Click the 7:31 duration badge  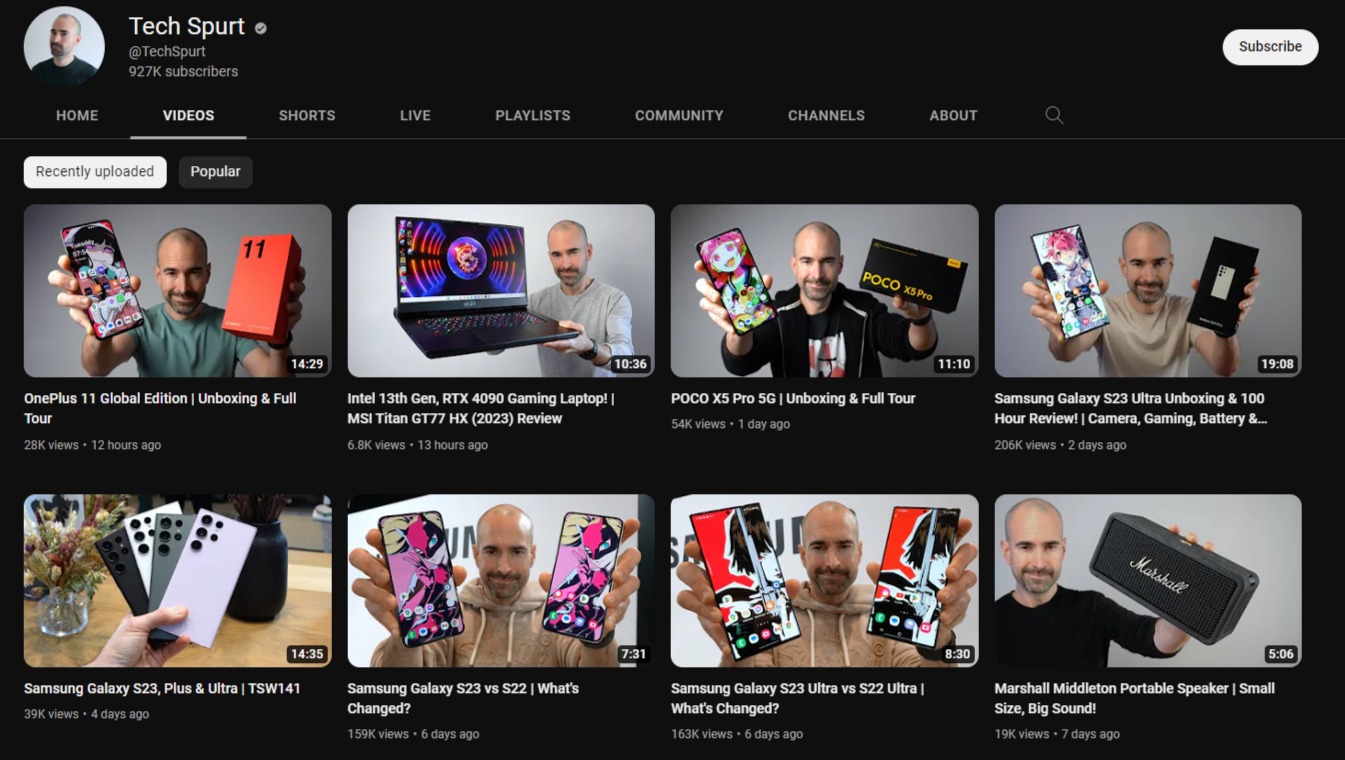[634, 654]
